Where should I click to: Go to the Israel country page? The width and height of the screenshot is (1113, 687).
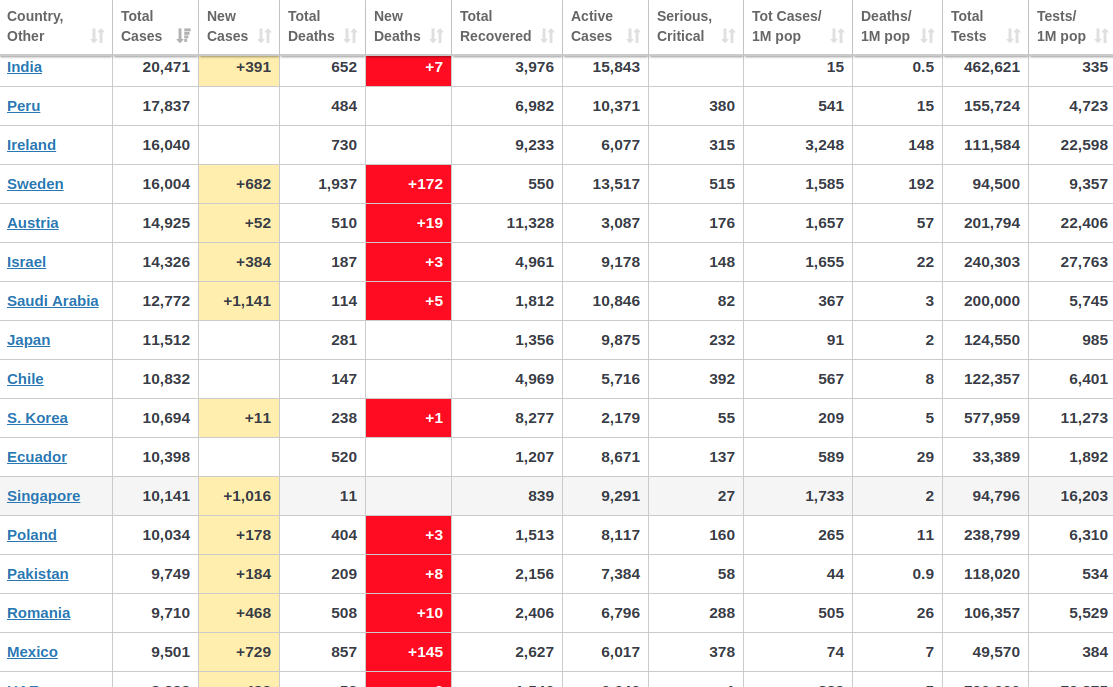[26, 262]
